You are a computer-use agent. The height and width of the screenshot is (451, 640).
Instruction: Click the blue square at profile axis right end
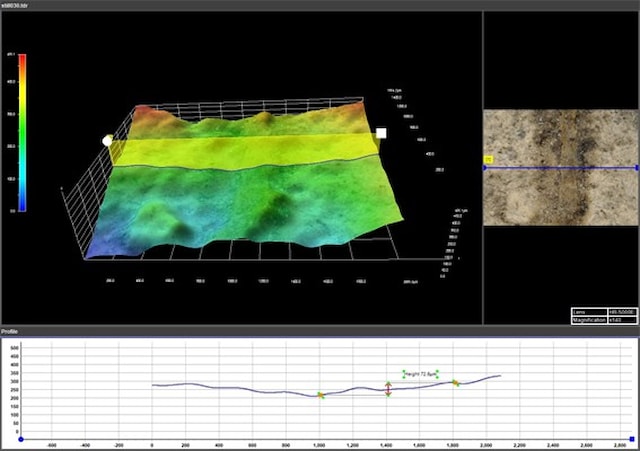pos(632,439)
